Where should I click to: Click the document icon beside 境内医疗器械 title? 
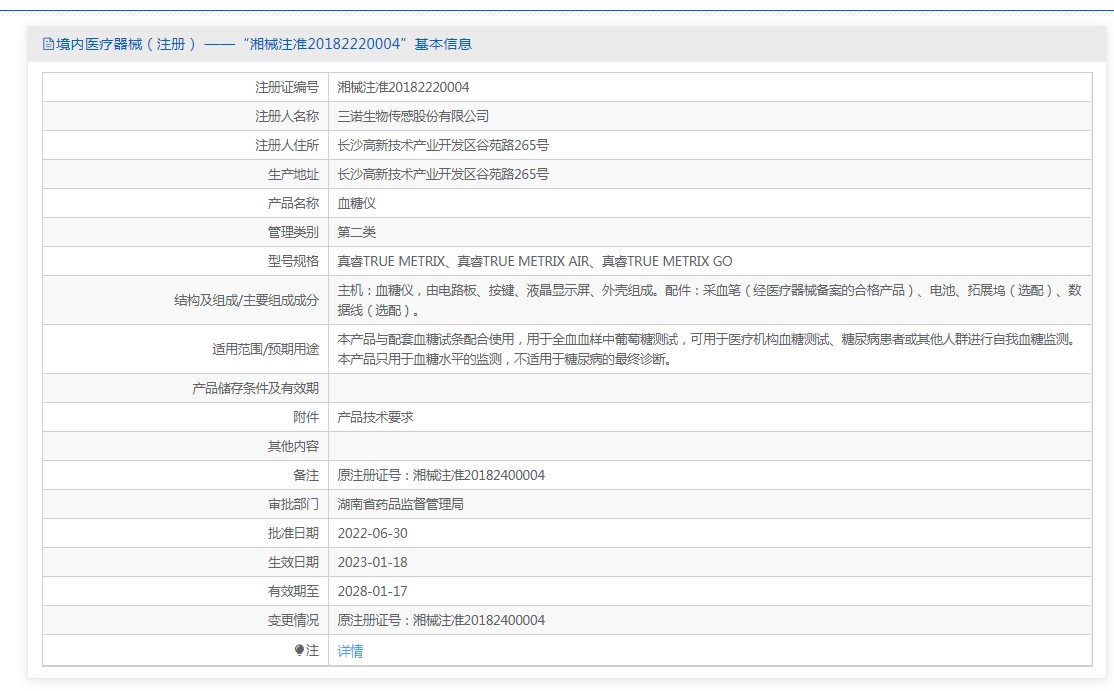(x=48, y=44)
